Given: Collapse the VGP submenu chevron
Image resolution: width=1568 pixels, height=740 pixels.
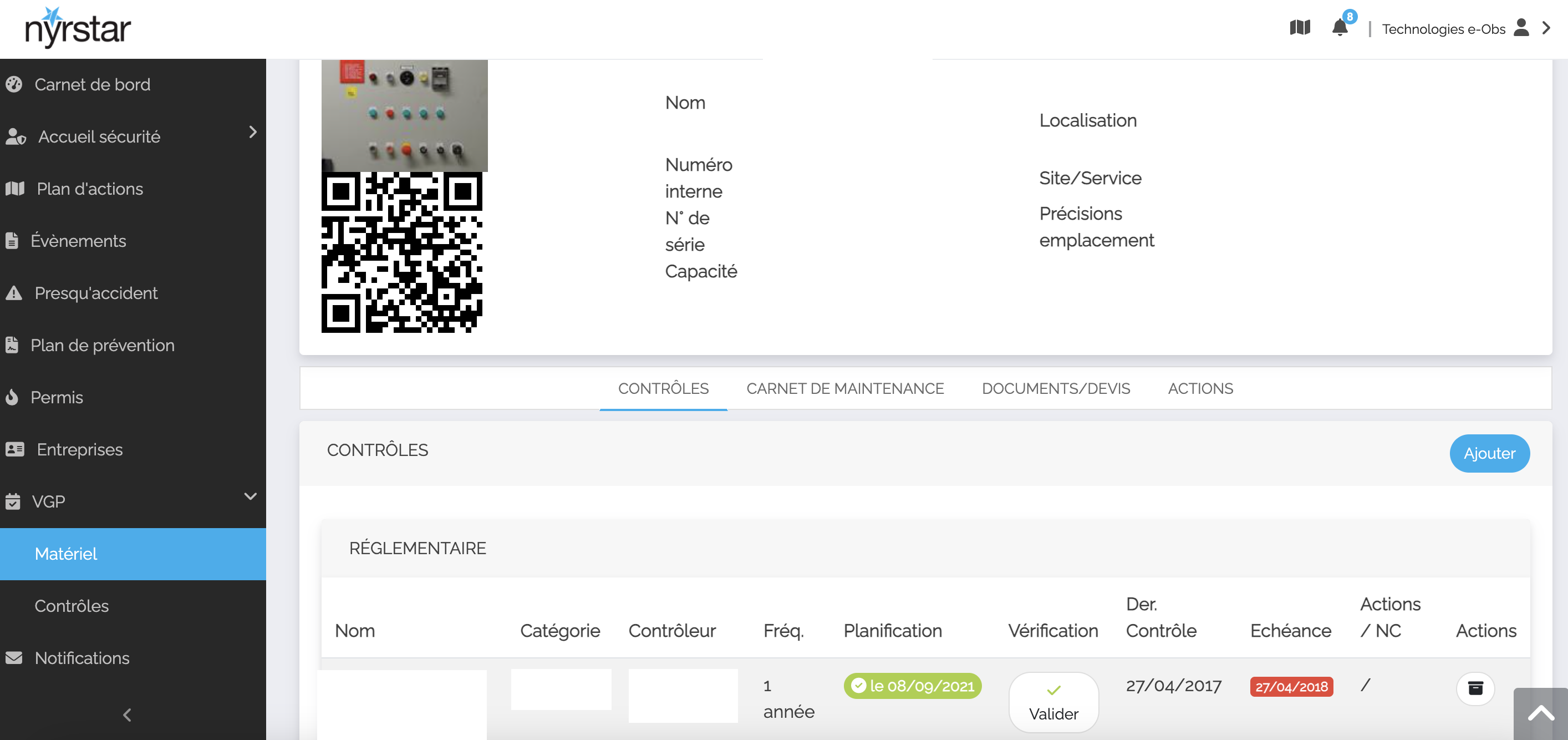Looking at the screenshot, I should point(250,496).
